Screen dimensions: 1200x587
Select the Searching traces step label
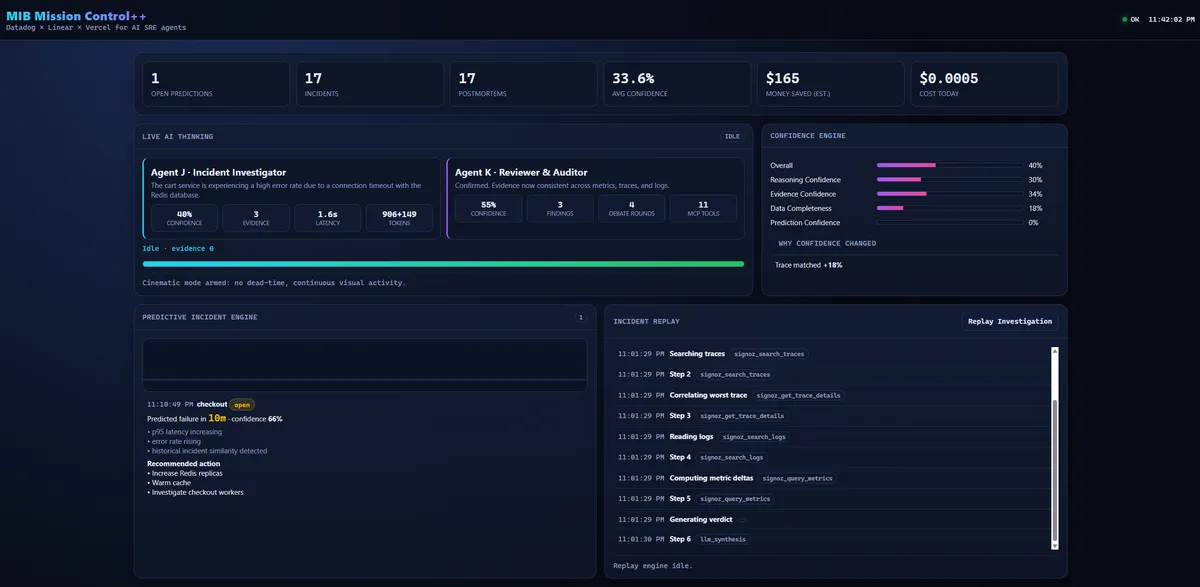[697, 354]
